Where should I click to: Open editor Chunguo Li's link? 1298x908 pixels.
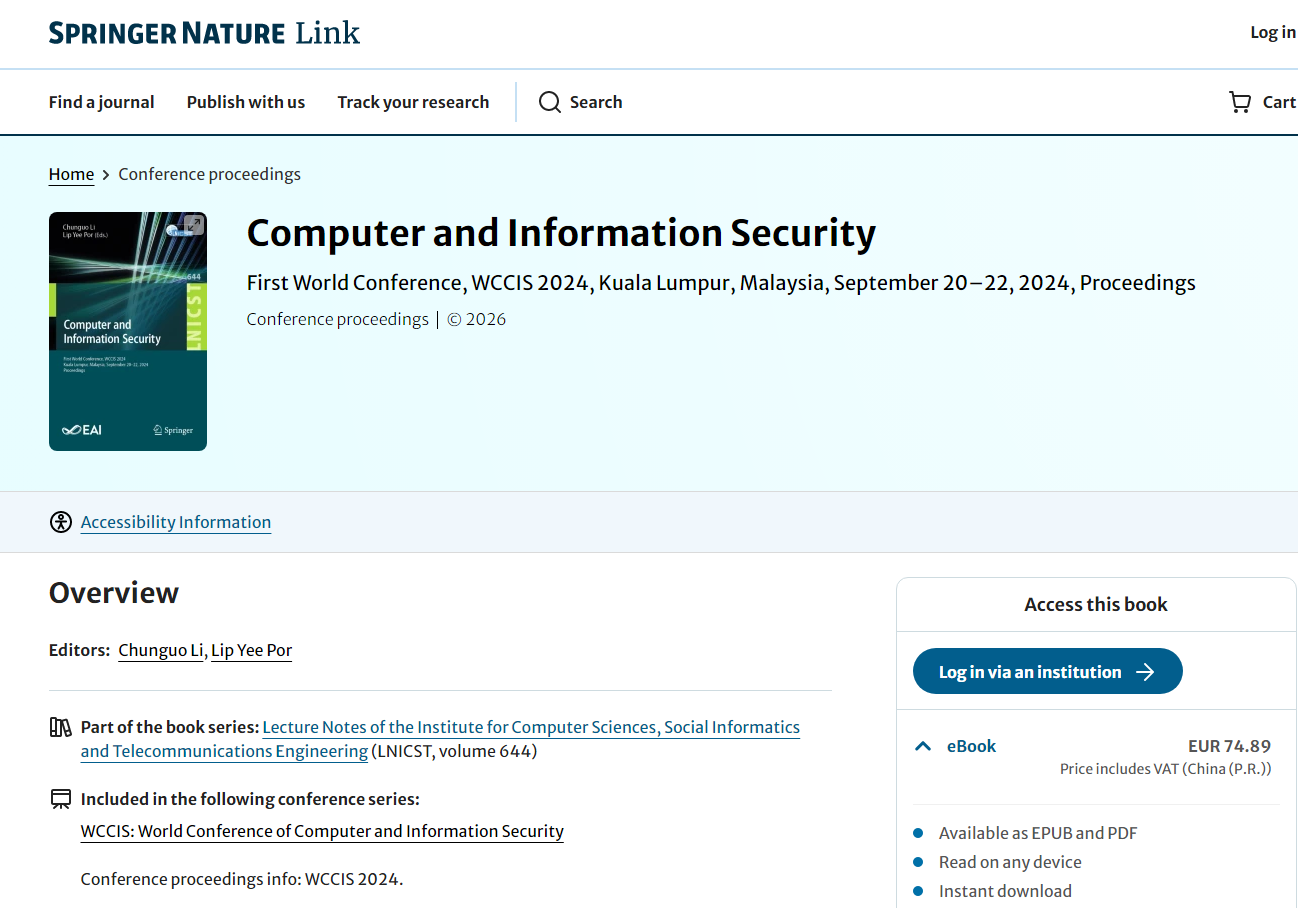click(x=161, y=650)
